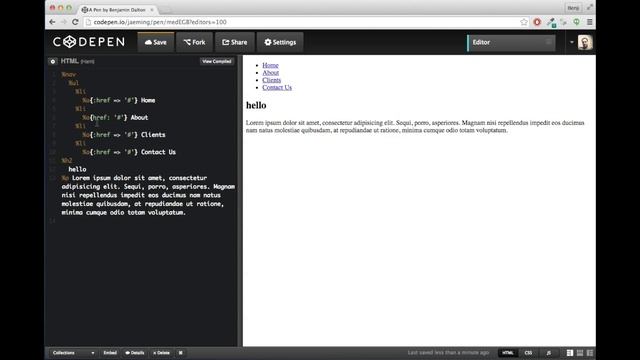Close the CodePen browser tab
Viewport: 640px width, 360px height.
152,9
